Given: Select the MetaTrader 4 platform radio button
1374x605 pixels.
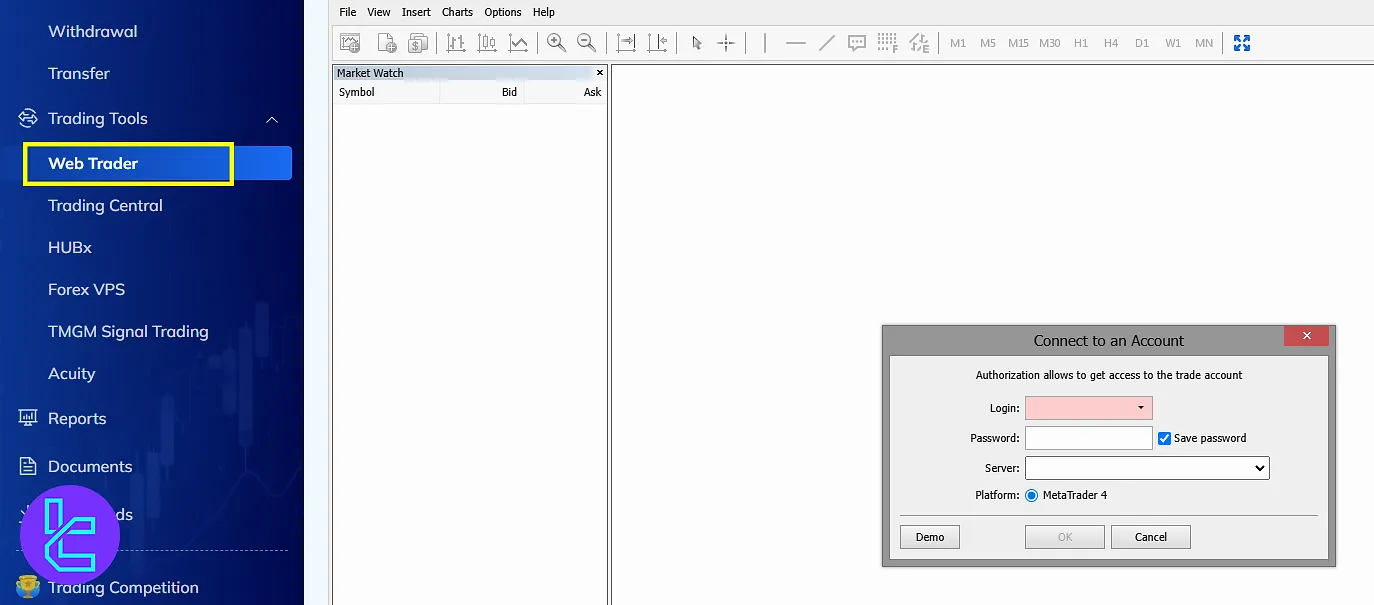Looking at the screenshot, I should 1032,495.
